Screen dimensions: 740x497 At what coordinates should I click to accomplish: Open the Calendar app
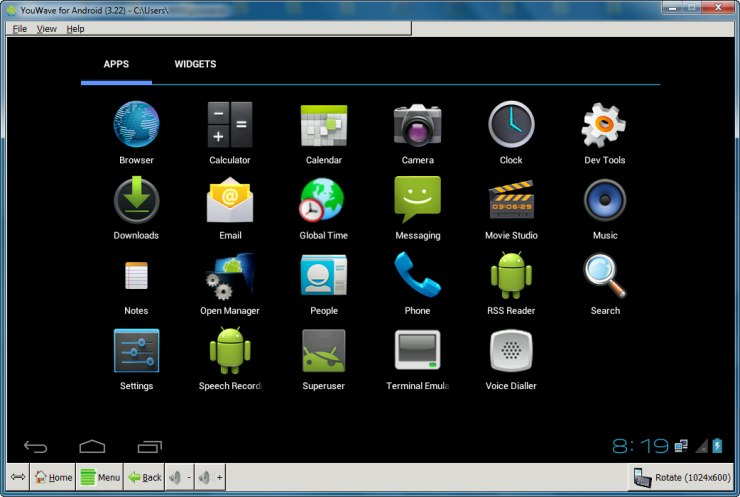tap(324, 126)
